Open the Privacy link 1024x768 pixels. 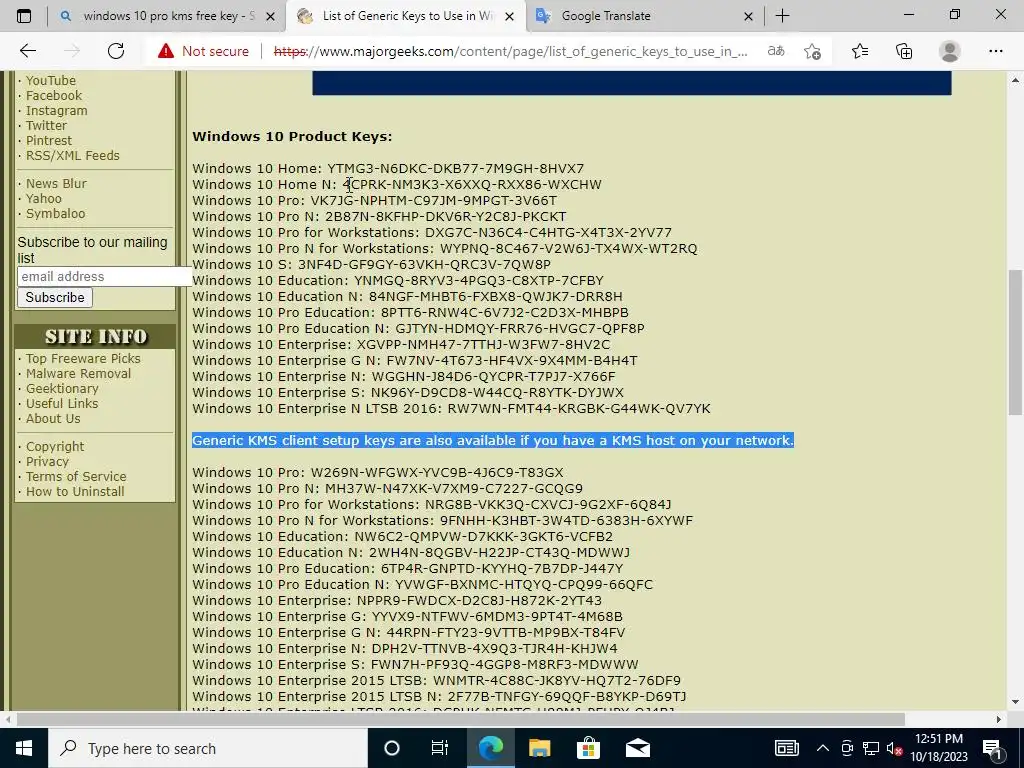(47, 462)
